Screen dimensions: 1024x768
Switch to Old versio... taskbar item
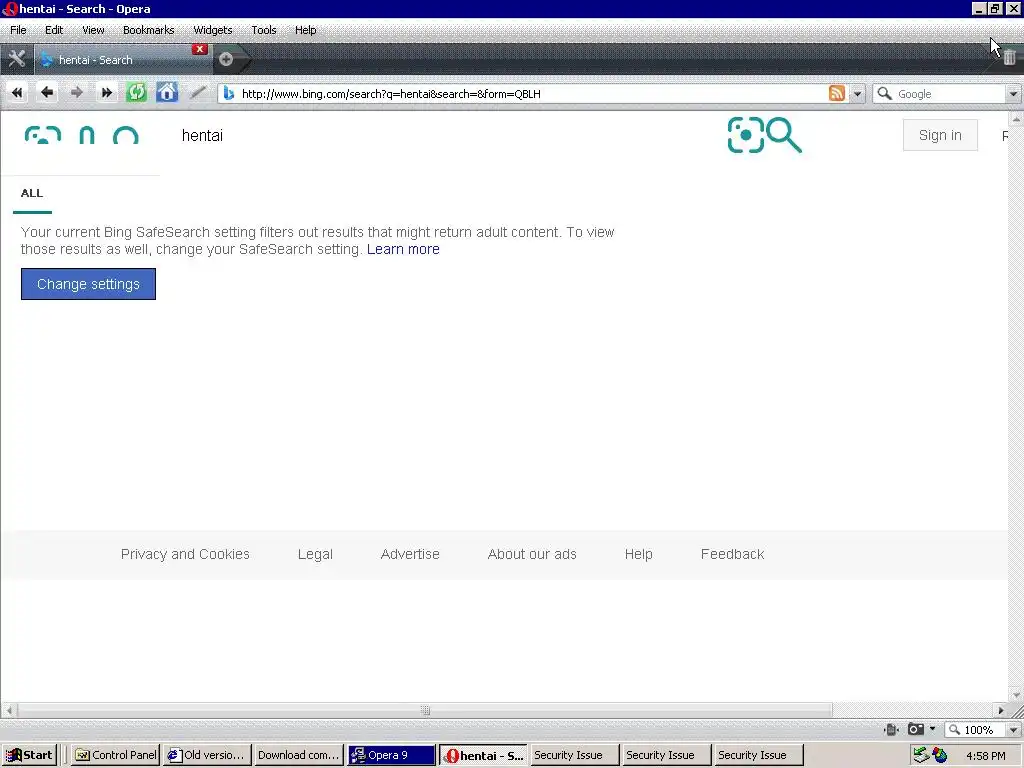[207, 755]
